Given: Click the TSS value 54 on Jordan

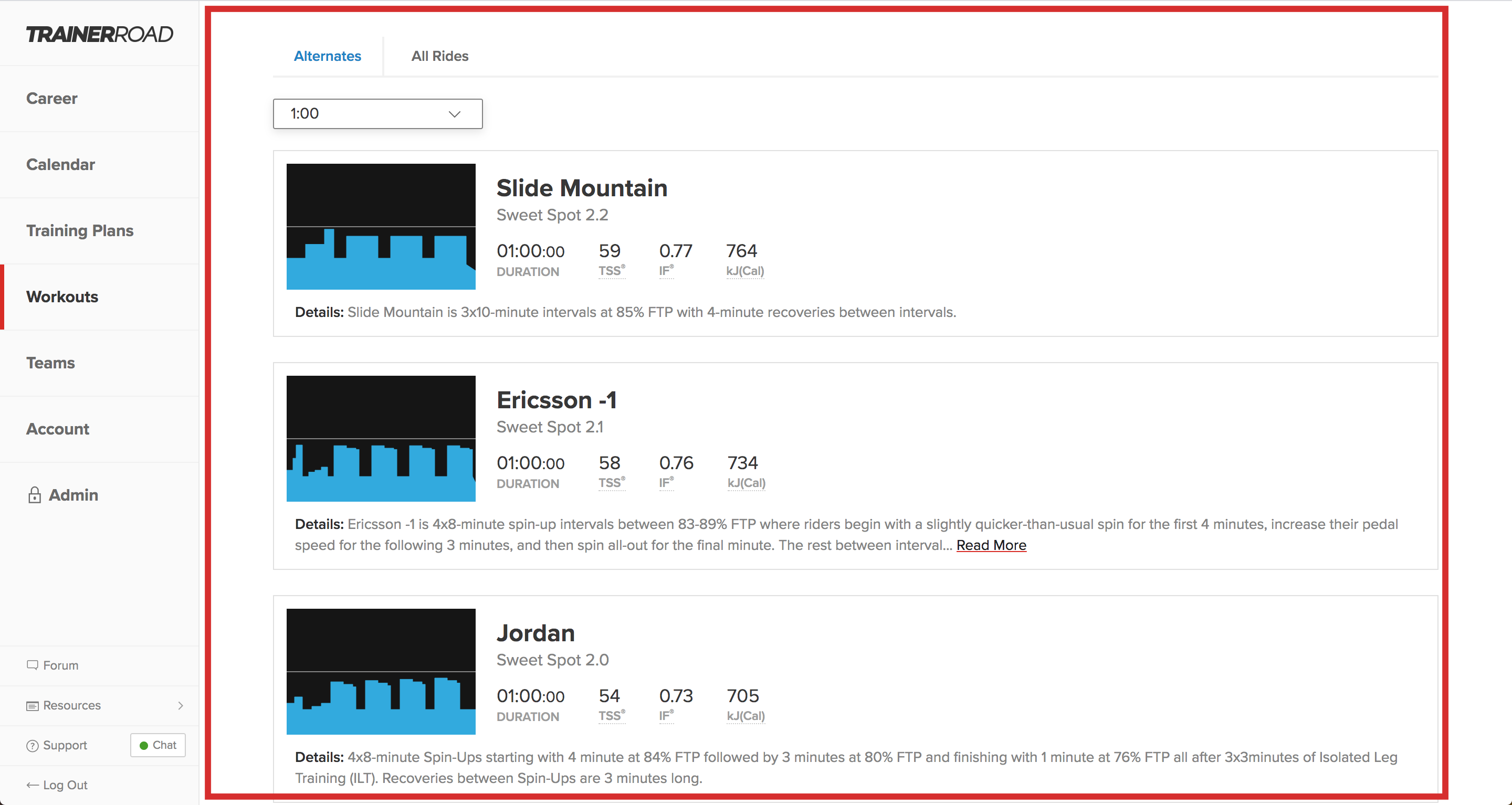Looking at the screenshot, I should (x=609, y=695).
